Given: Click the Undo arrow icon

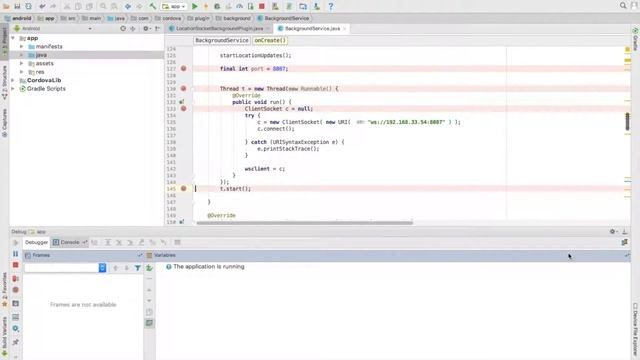Looking at the screenshot, I should coord(42,6).
